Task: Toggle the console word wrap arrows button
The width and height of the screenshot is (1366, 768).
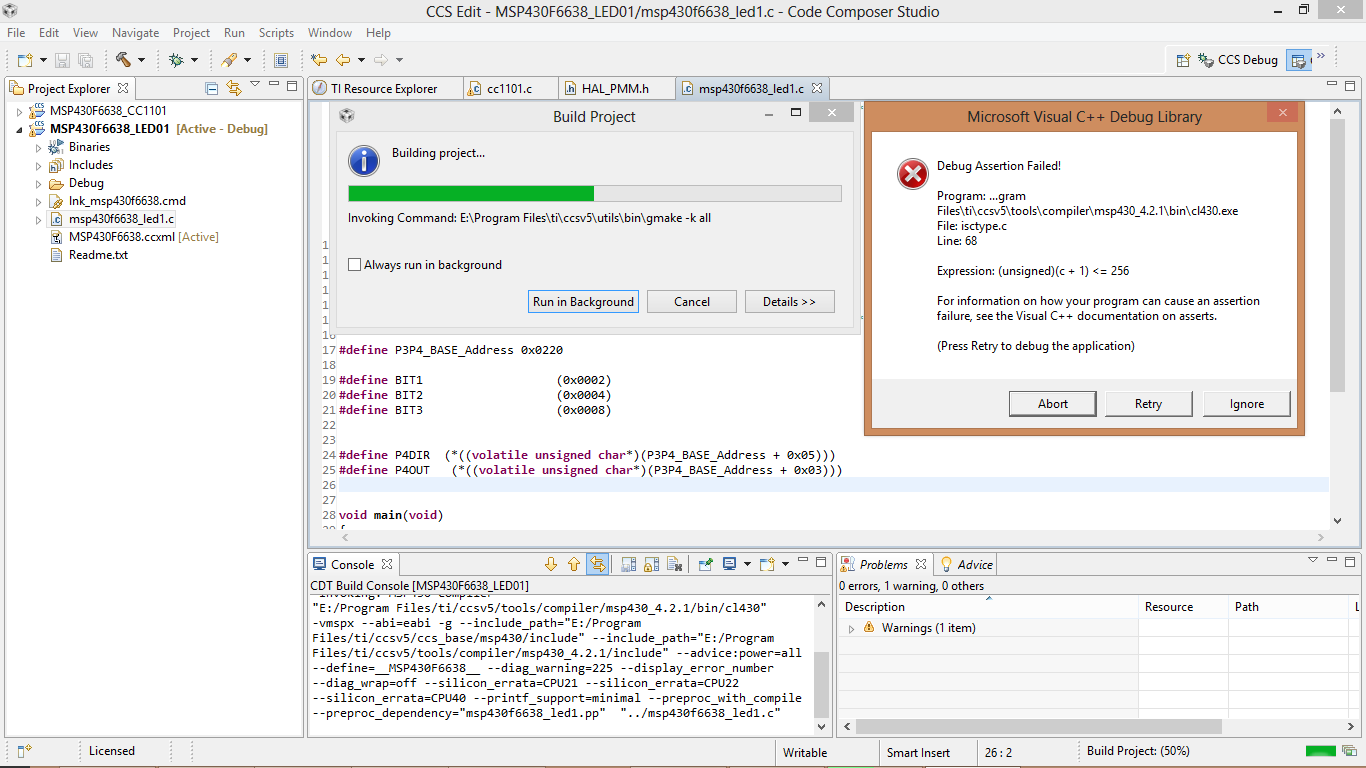Action: pyautogui.click(x=597, y=564)
